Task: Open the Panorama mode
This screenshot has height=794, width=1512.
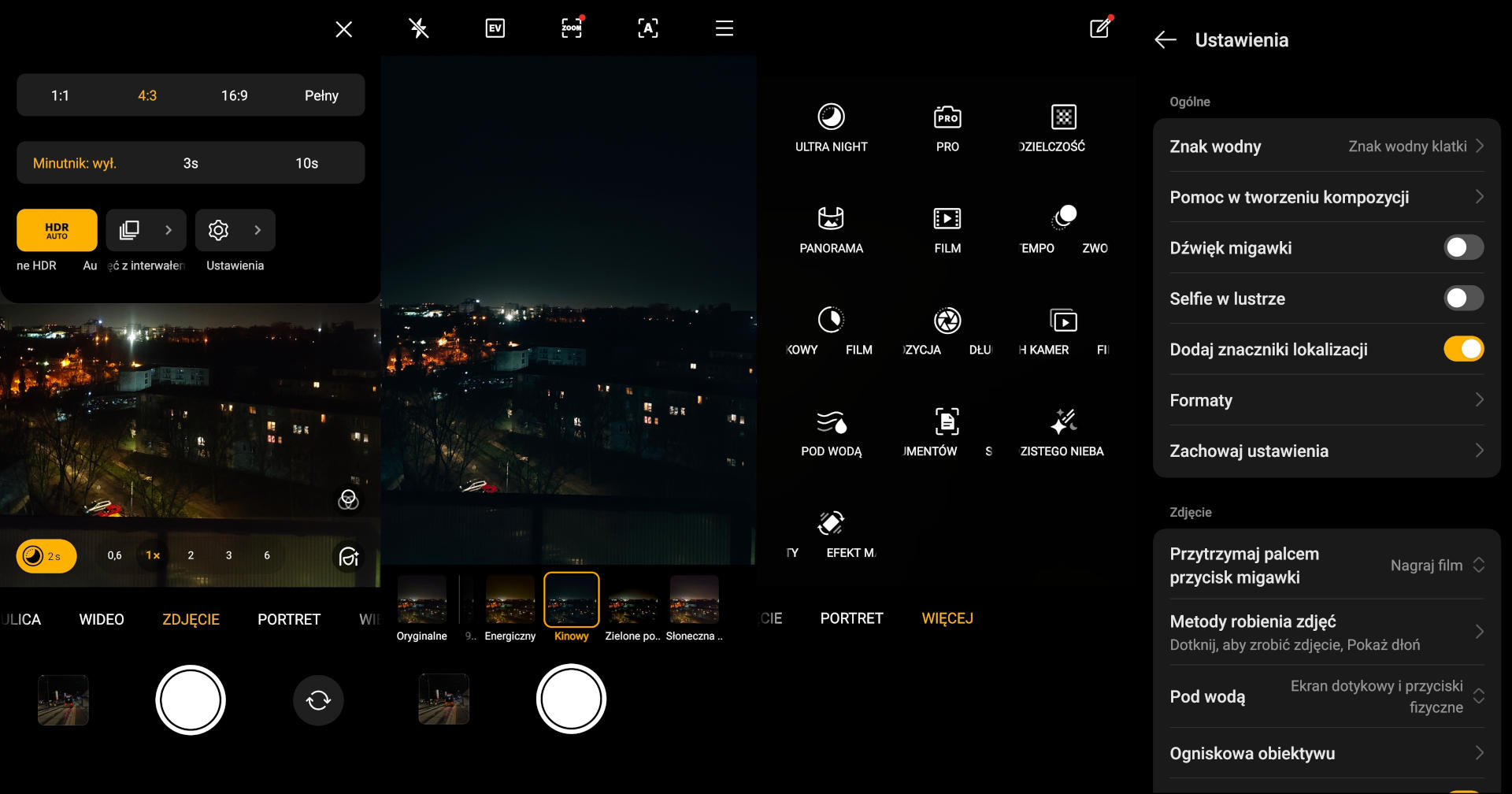Action: click(x=831, y=228)
